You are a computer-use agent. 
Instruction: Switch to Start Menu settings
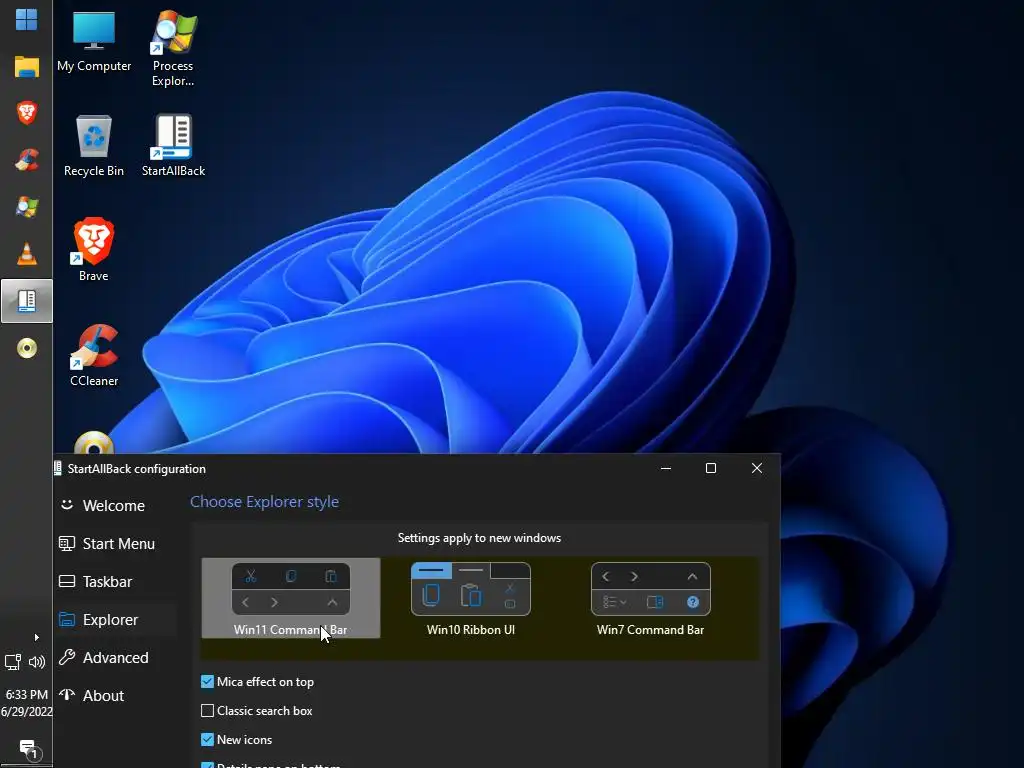115,543
